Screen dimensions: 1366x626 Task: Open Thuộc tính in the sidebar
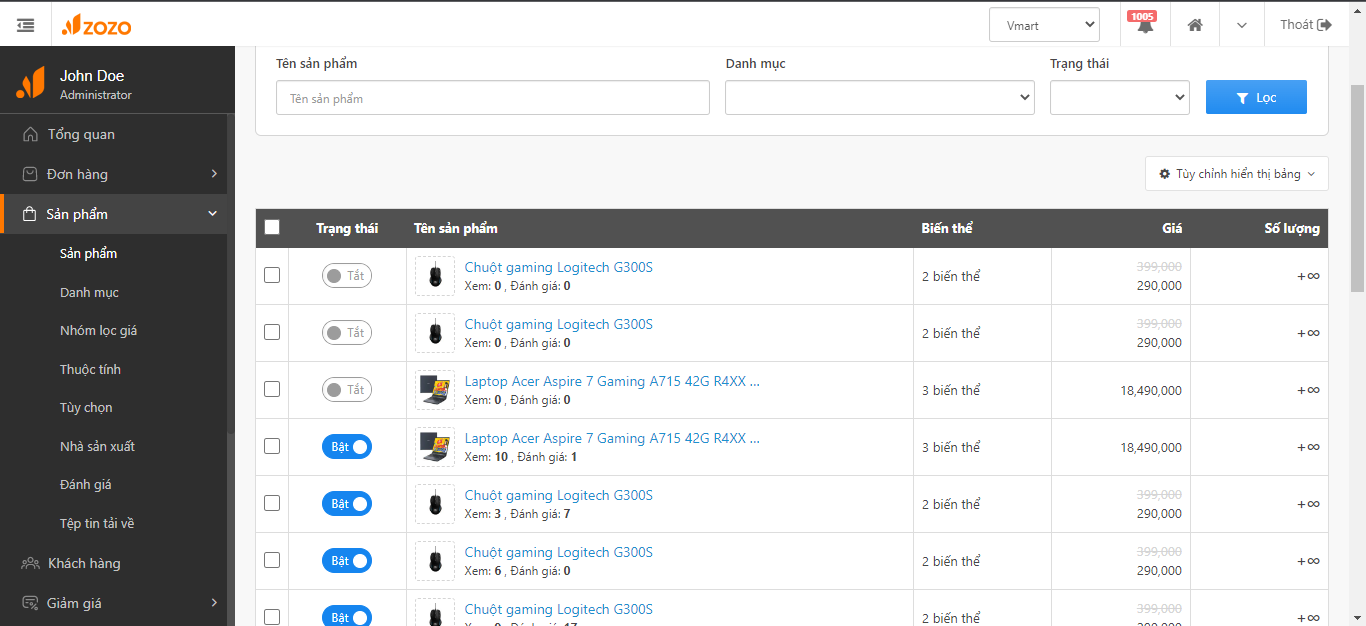click(x=90, y=369)
